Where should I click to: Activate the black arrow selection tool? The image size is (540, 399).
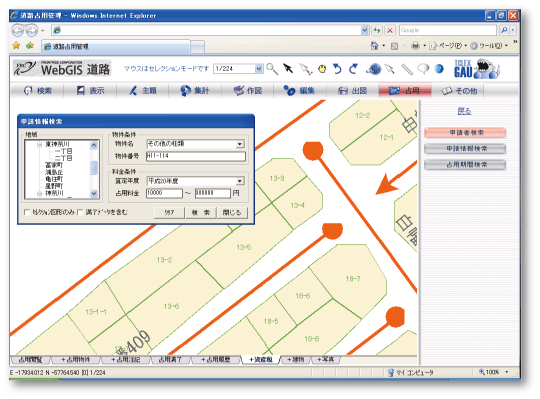[x=288, y=69]
